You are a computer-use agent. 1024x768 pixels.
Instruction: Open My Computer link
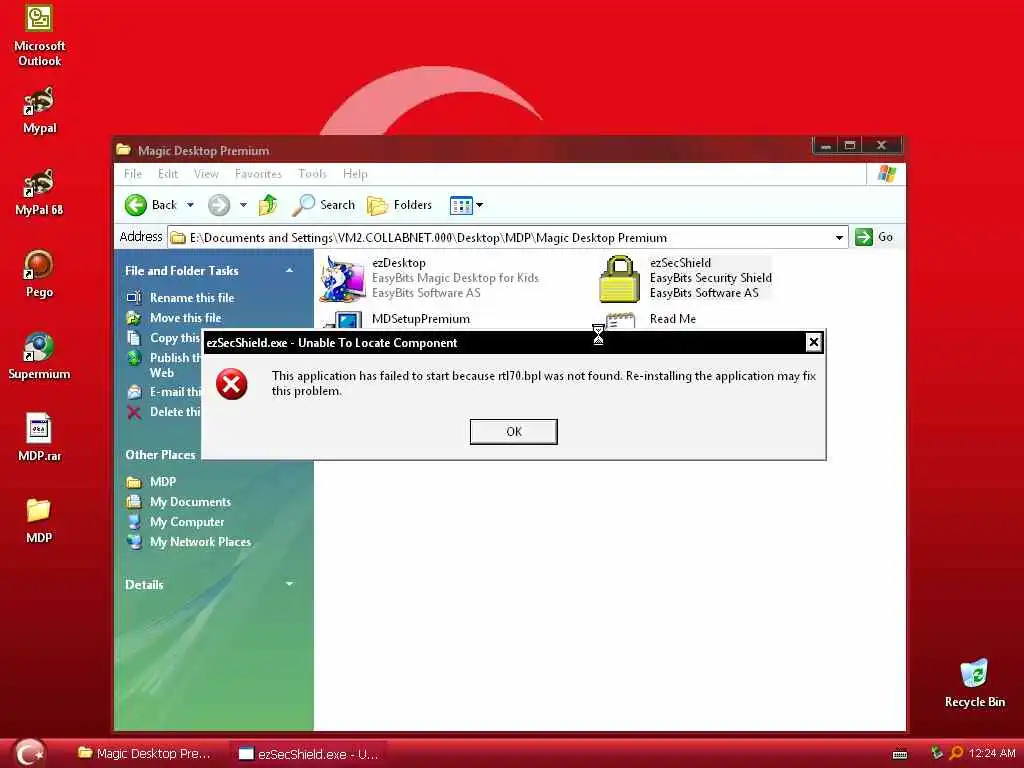click(187, 522)
